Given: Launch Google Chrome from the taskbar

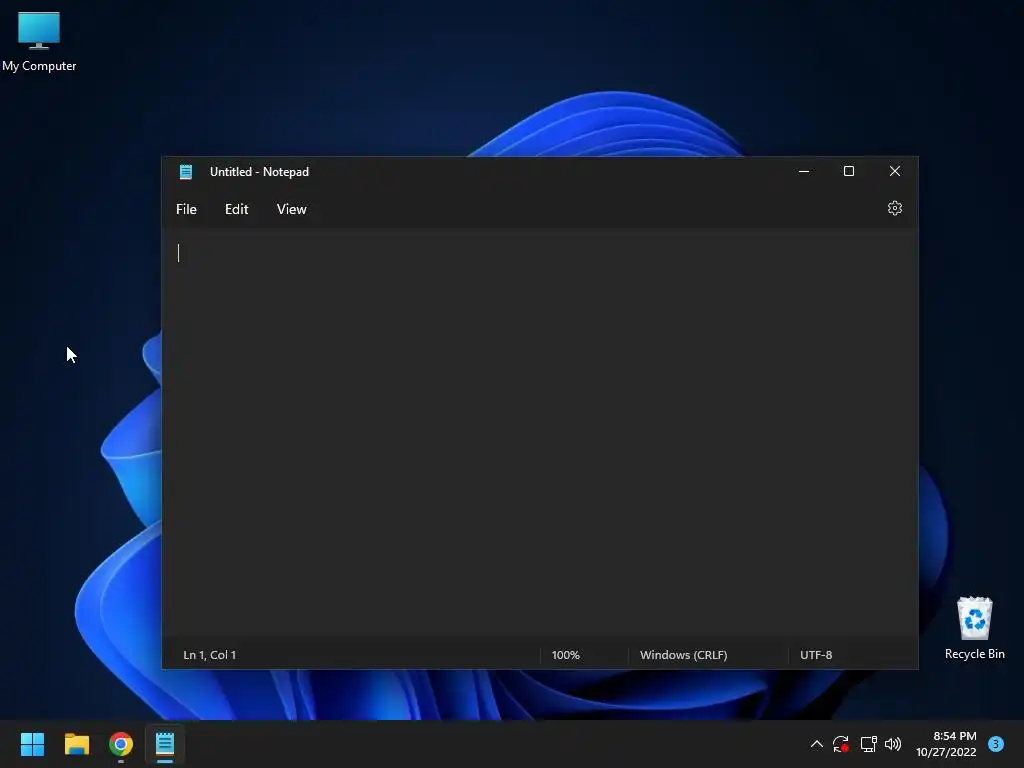Looking at the screenshot, I should pyautogui.click(x=121, y=744).
